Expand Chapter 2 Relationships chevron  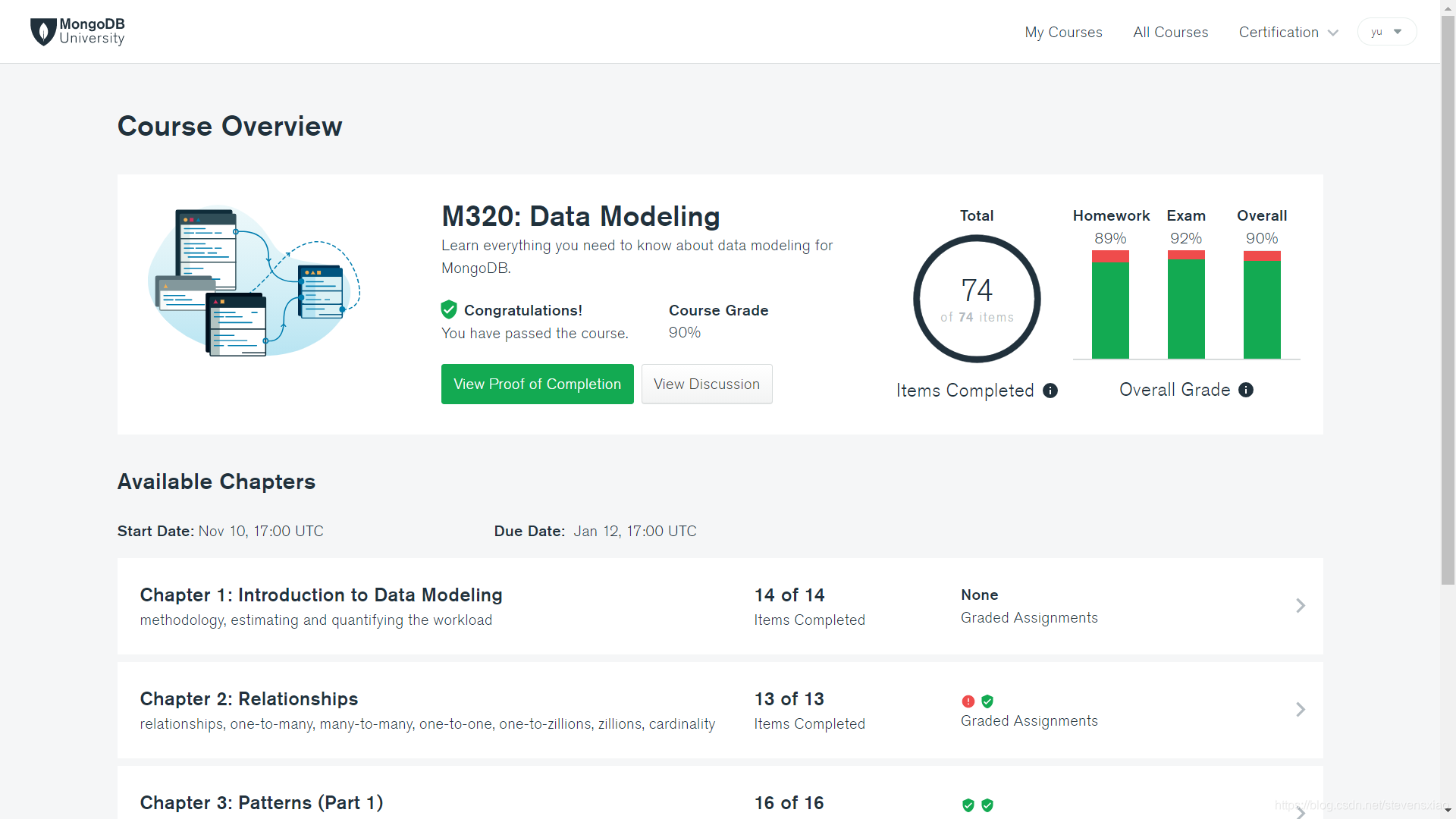tap(1300, 709)
